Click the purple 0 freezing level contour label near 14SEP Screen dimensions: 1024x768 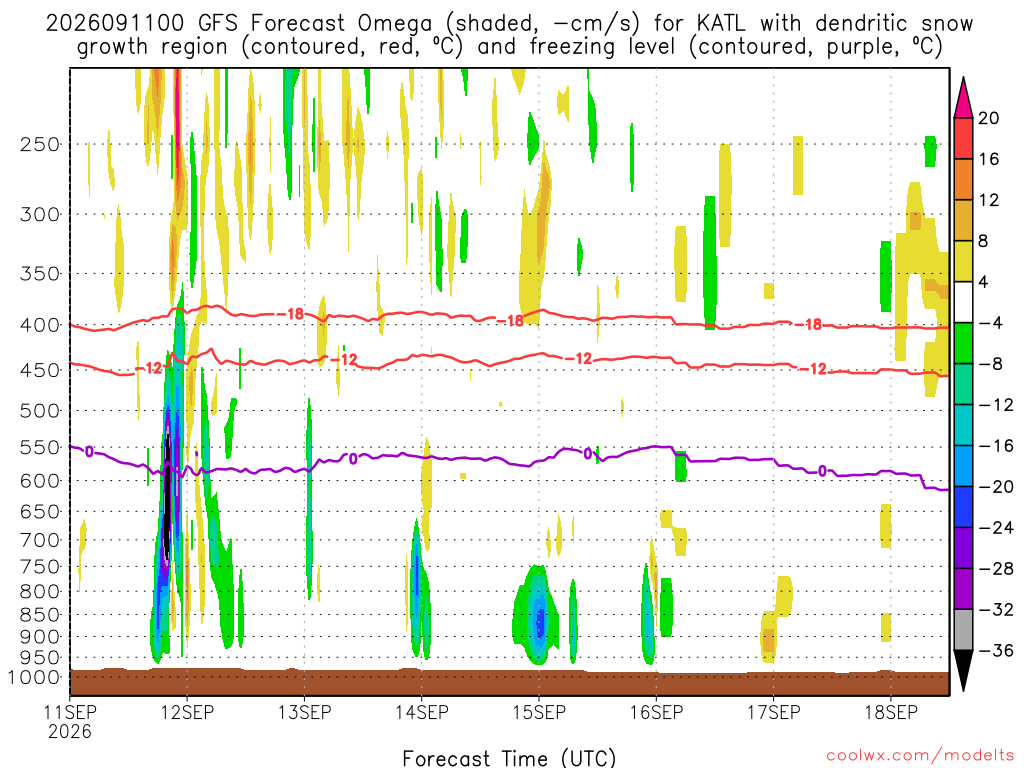coord(353,459)
